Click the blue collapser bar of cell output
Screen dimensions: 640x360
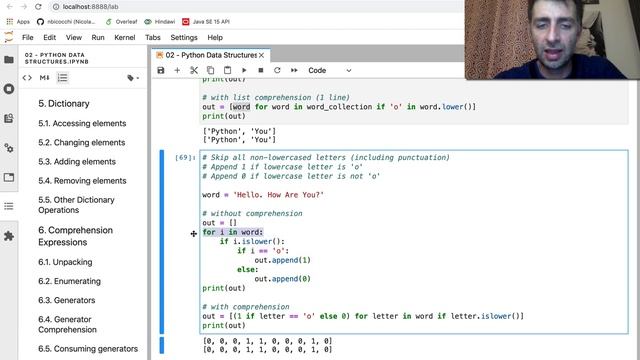[162, 345]
